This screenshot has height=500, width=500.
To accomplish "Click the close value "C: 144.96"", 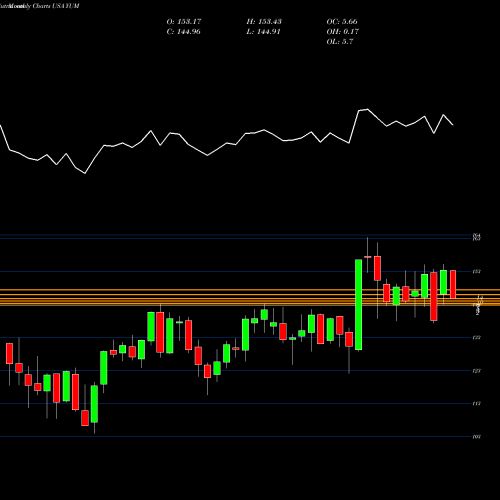I will [183, 32].
